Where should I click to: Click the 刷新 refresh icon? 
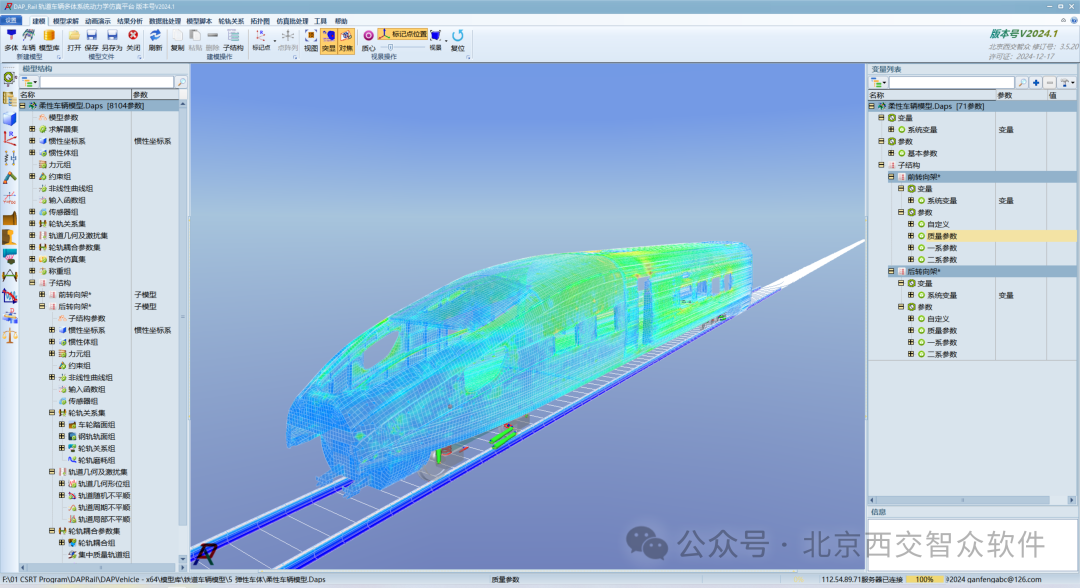[x=155, y=40]
